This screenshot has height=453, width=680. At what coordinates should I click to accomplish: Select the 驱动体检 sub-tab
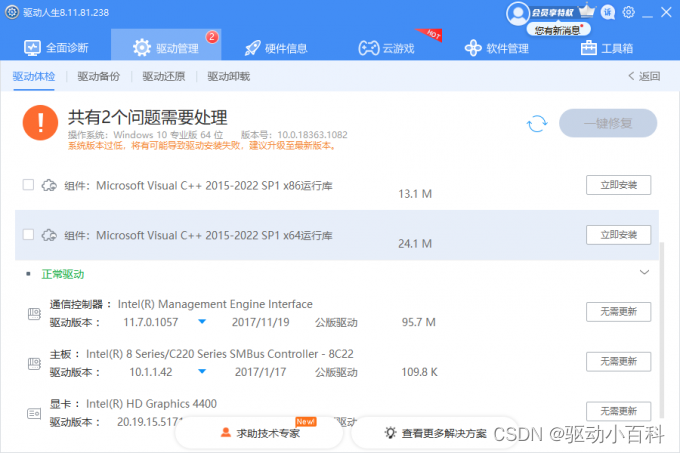click(34, 76)
